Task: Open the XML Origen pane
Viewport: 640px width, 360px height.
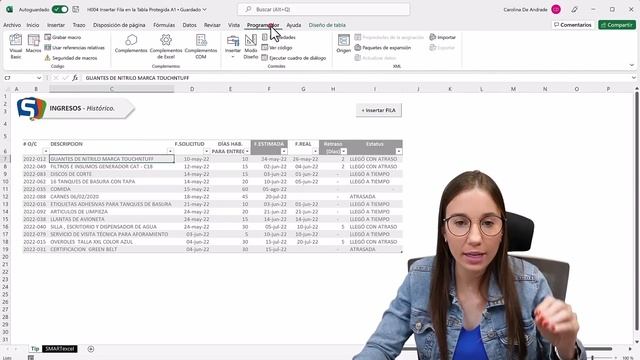Action: (x=344, y=44)
